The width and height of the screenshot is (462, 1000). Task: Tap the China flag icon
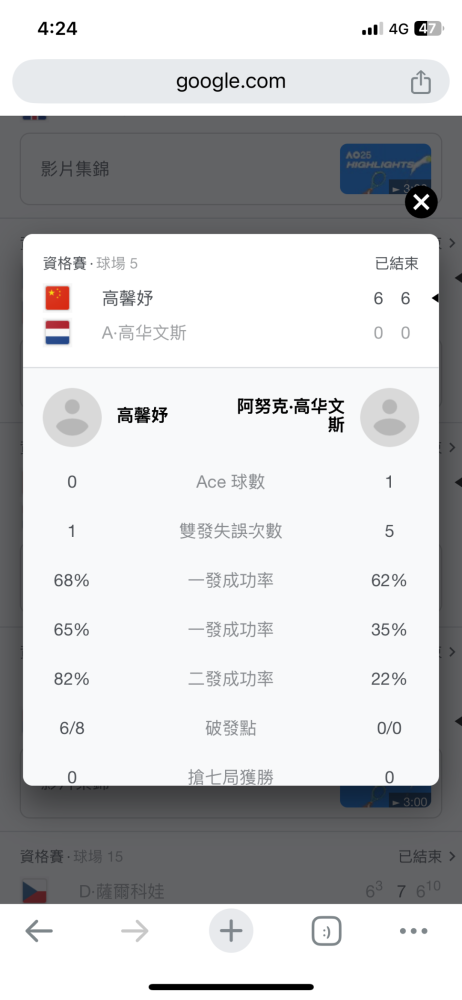57,298
